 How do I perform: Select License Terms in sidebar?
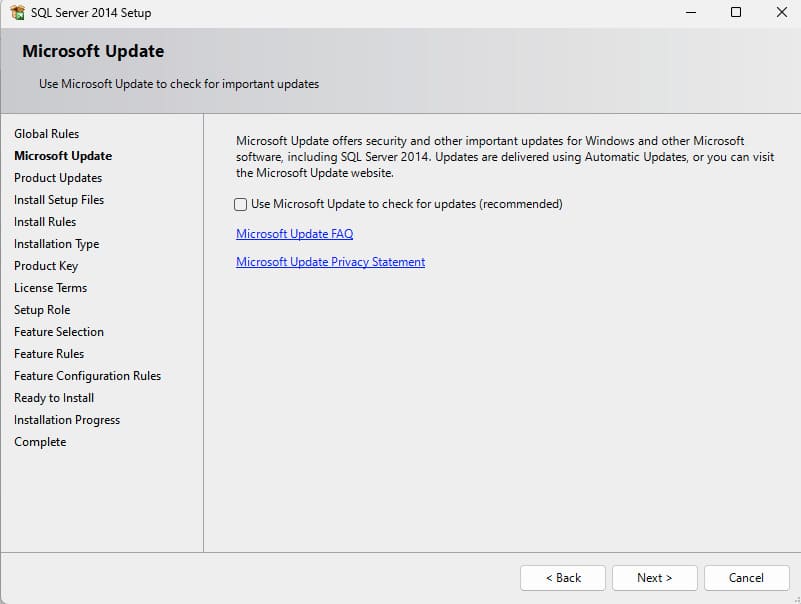pyautogui.click(x=50, y=288)
